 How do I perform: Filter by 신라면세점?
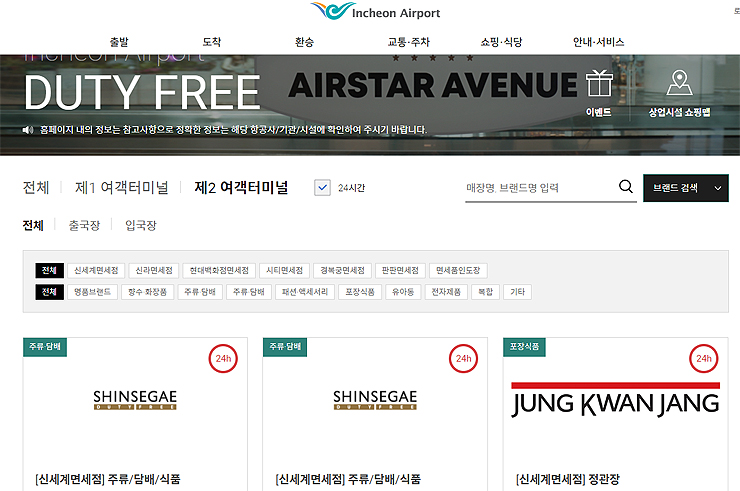click(x=154, y=271)
